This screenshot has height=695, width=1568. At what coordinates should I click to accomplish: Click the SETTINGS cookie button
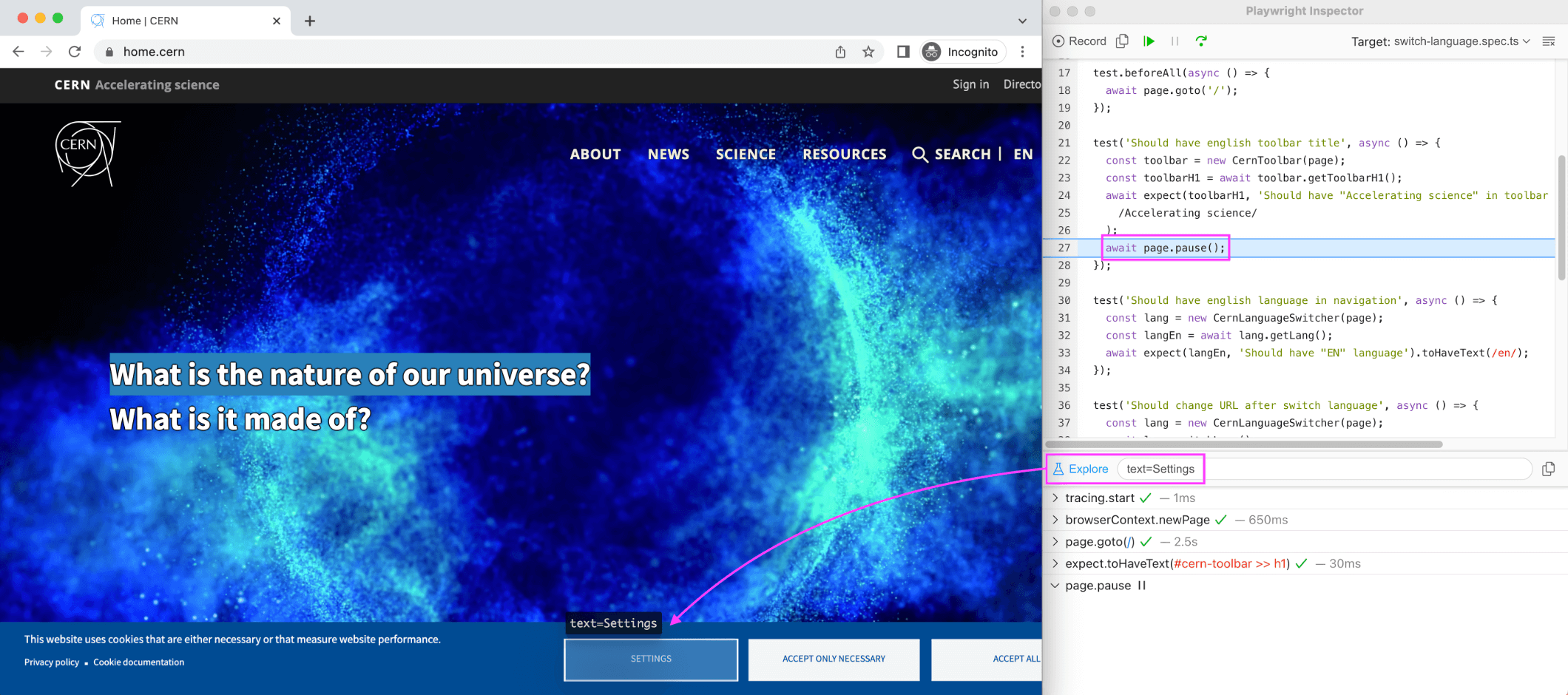651,659
